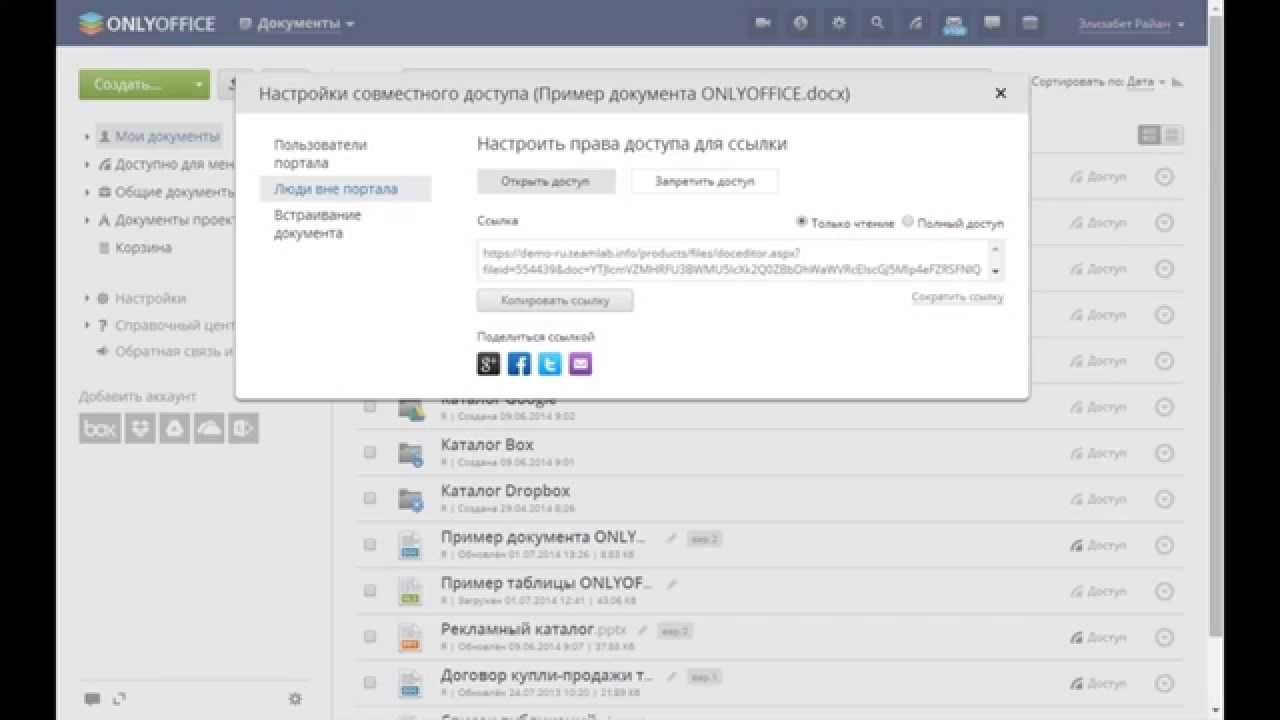Select Пользователи портала tab

click(x=321, y=153)
